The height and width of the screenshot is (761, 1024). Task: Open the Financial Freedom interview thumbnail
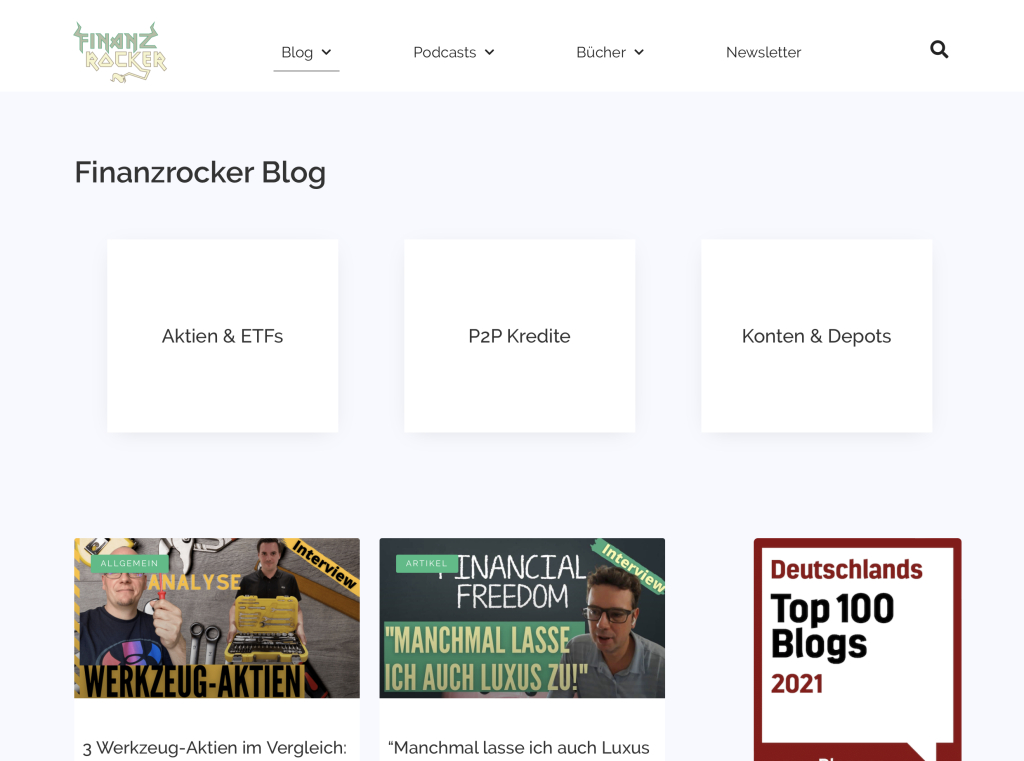click(x=522, y=618)
